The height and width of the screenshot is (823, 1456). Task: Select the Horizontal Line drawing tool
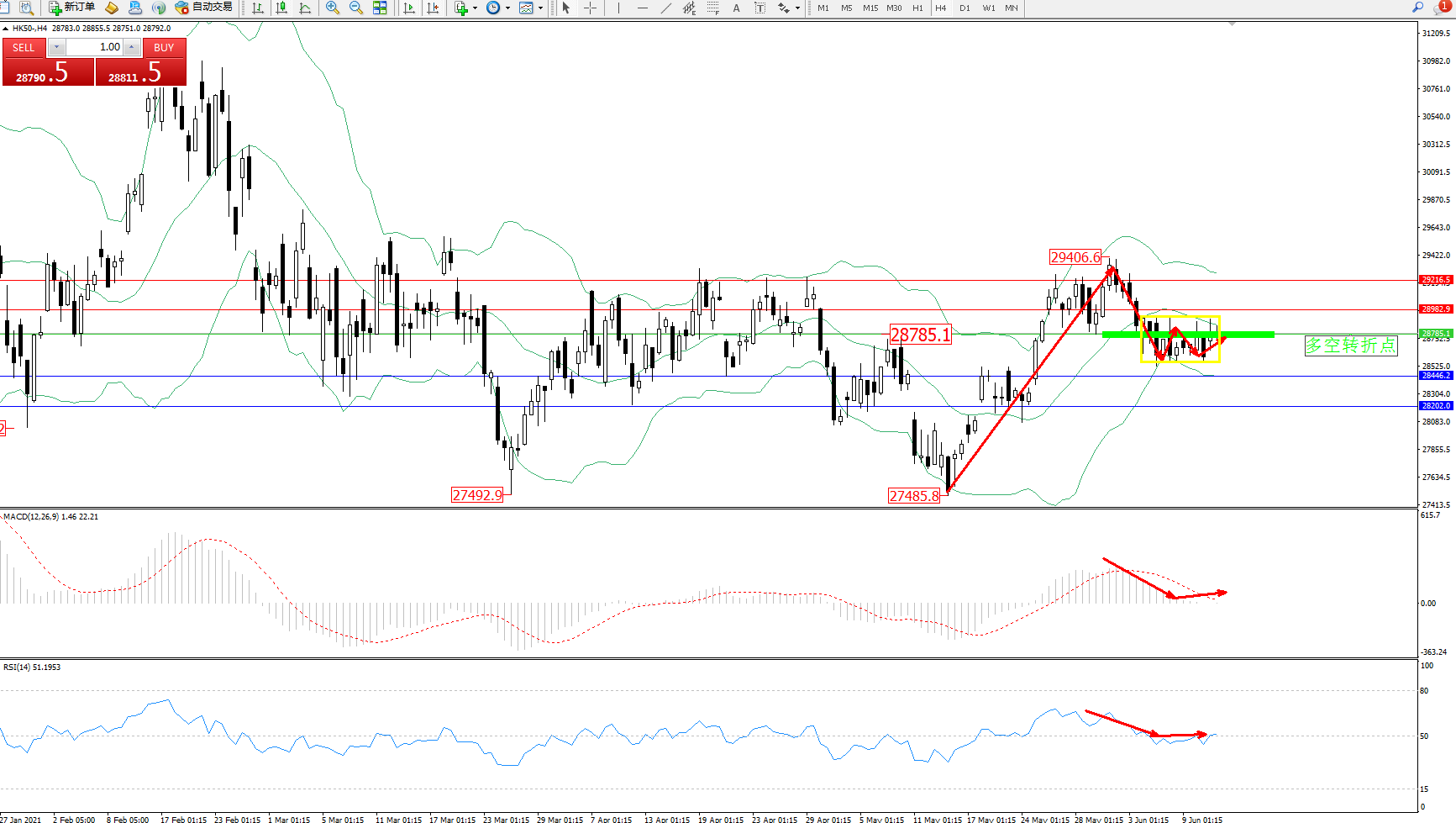[x=643, y=8]
